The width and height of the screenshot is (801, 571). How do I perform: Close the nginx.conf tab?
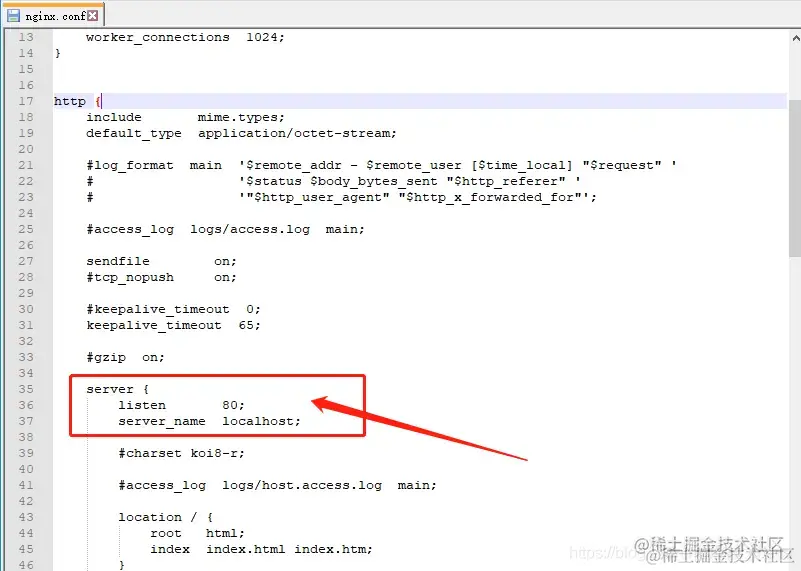click(x=92, y=16)
